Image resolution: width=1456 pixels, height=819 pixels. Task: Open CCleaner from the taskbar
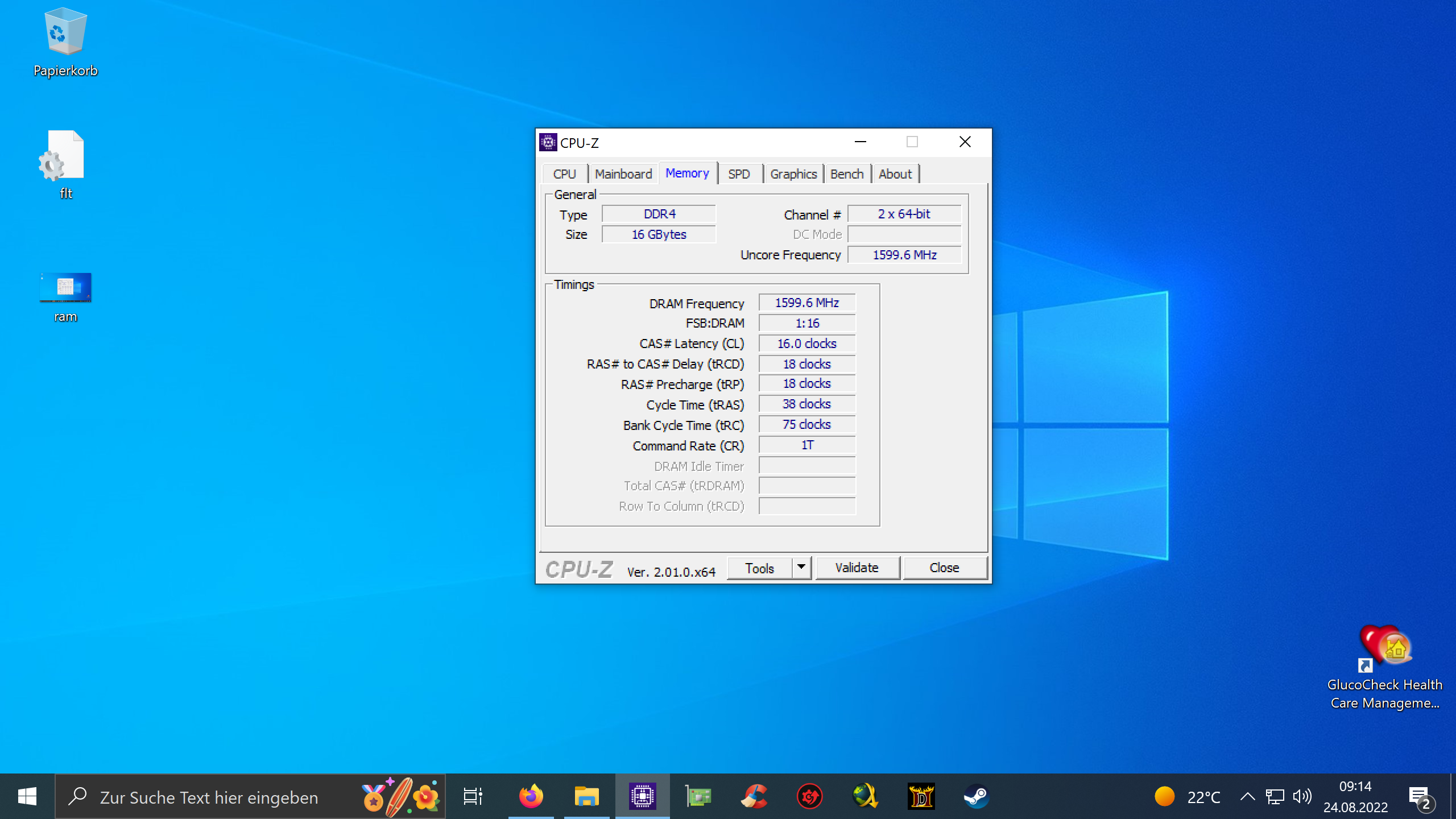[x=754, y=796]
